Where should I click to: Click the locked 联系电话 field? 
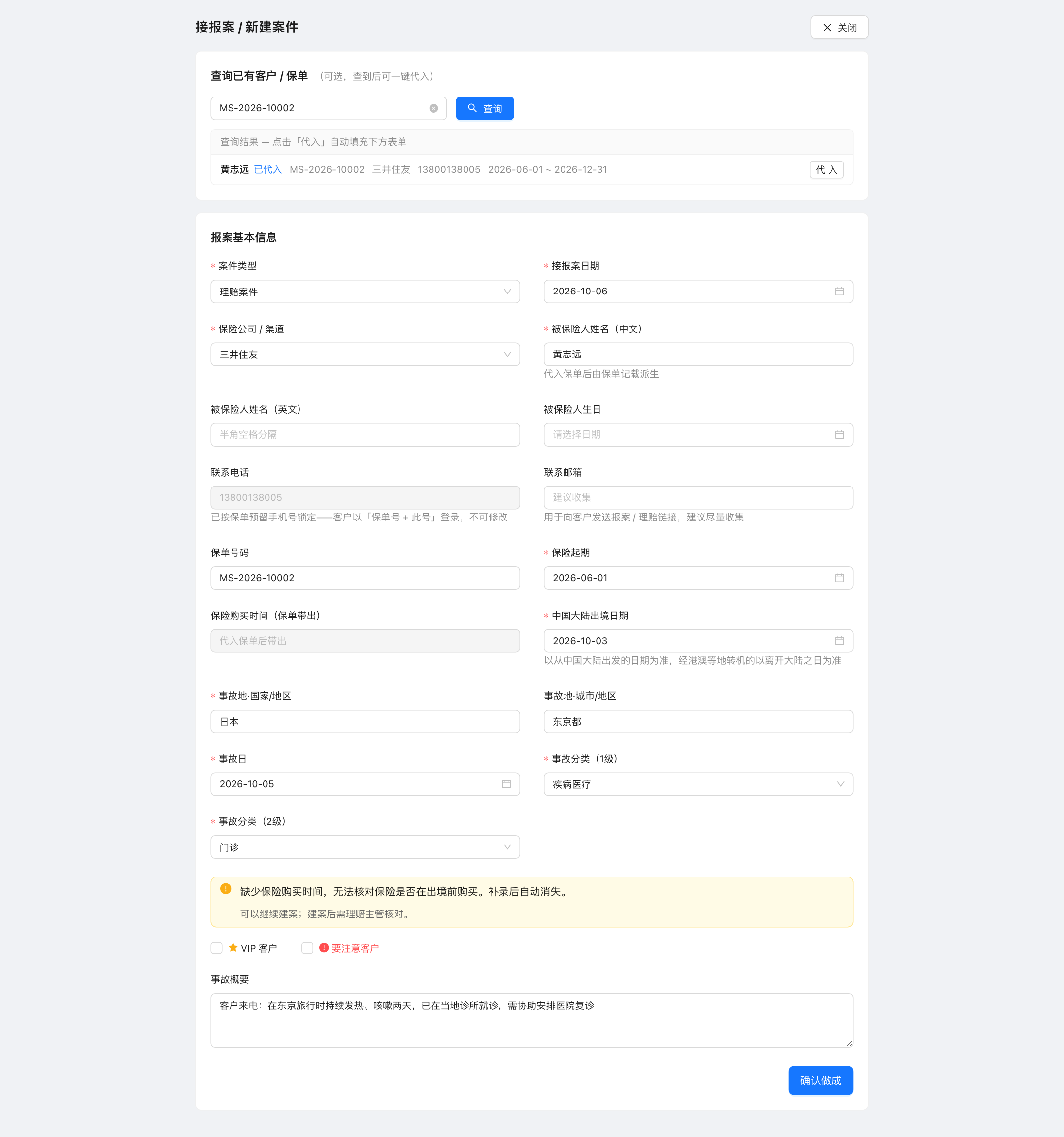tap(365, 497)
